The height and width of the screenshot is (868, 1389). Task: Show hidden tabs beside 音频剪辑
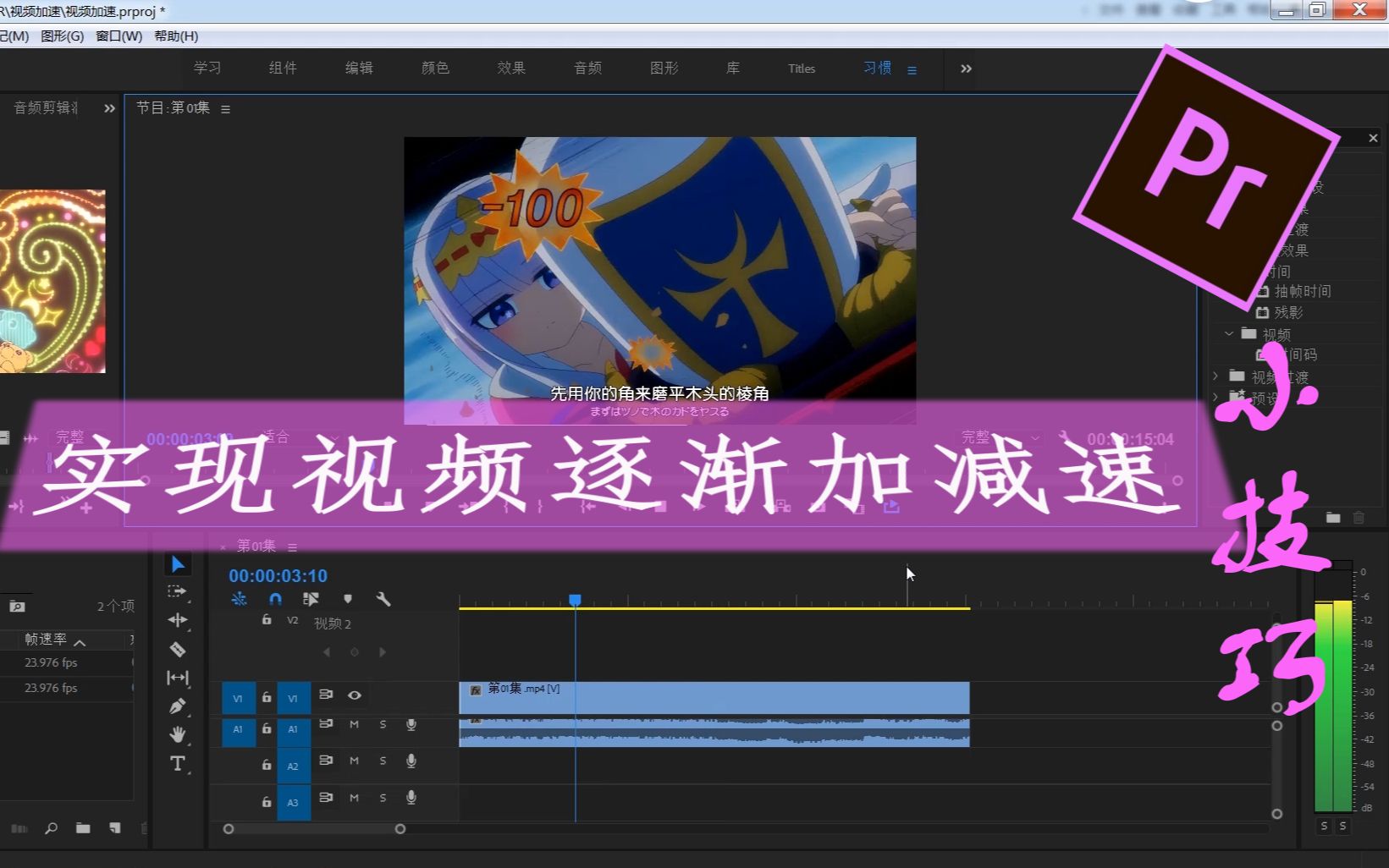[109, 108]
